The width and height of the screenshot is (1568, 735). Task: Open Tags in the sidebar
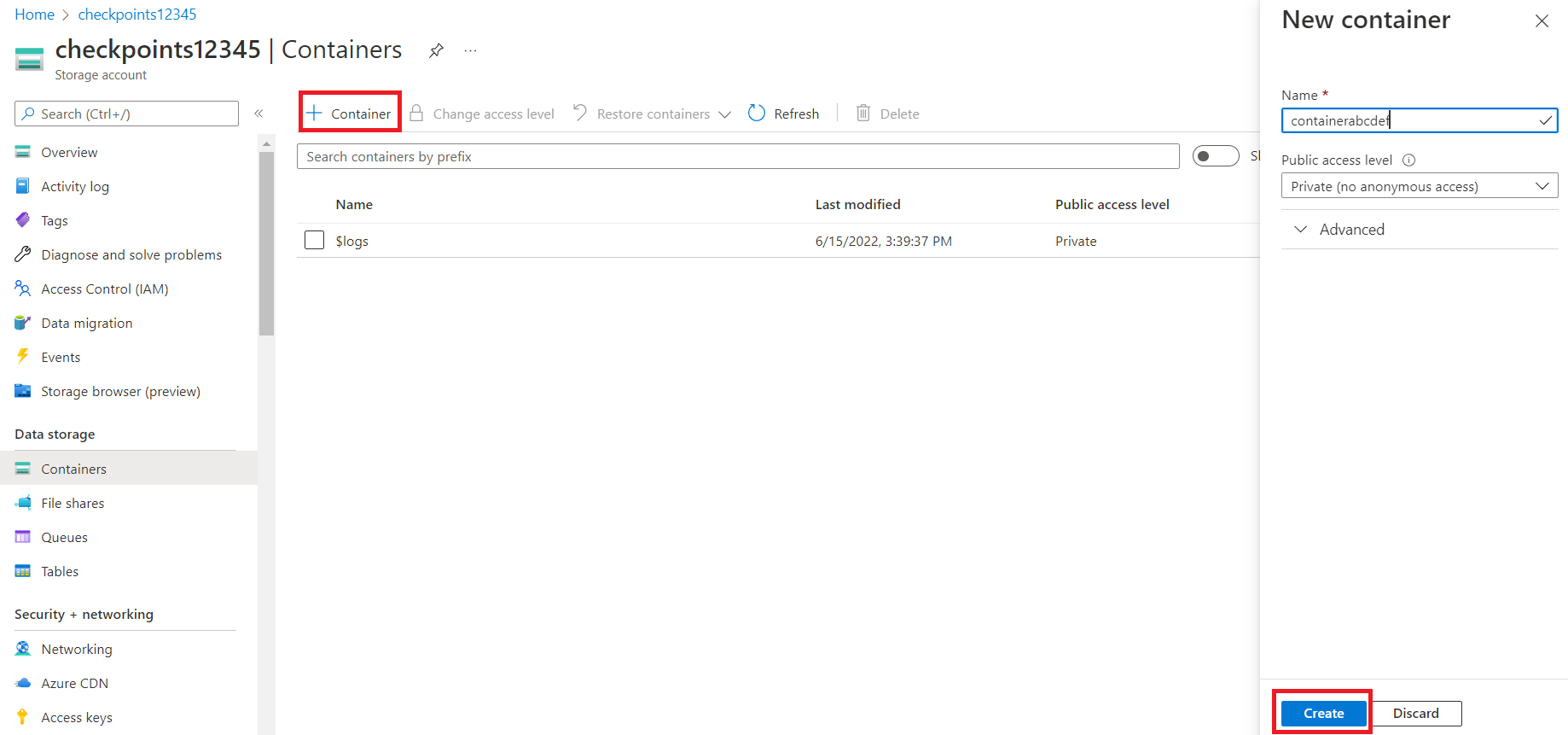55,220
